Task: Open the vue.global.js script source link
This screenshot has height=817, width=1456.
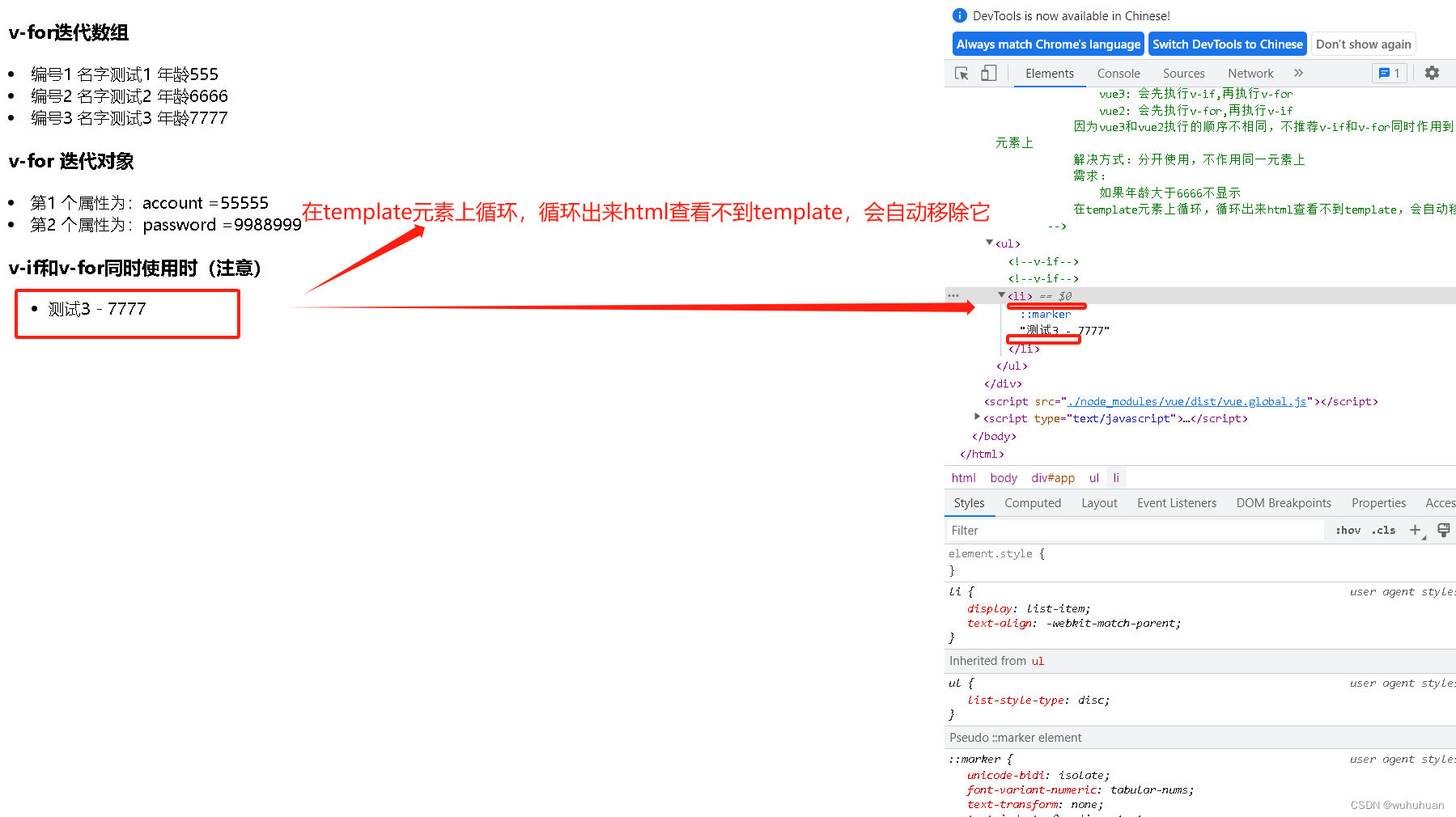Action: 1186,401
